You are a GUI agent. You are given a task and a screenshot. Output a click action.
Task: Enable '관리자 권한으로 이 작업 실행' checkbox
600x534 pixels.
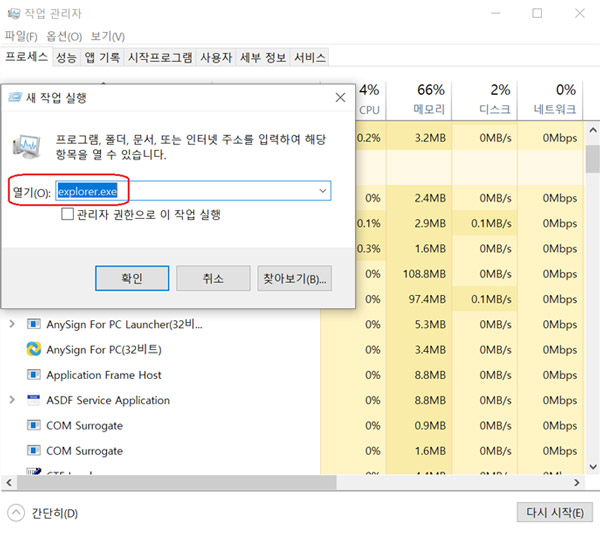[67, 214]
